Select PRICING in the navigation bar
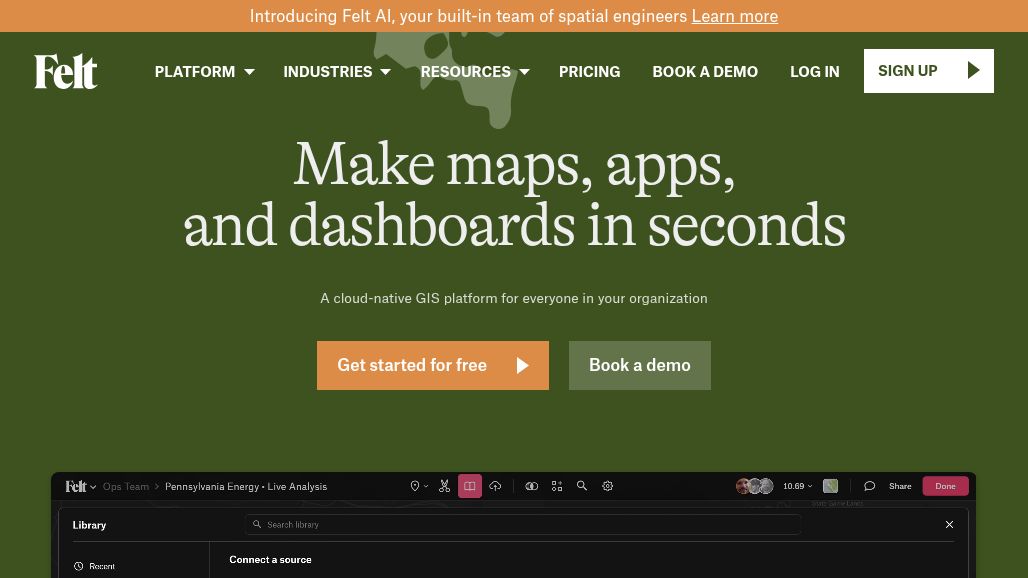1028x578 pixels. click(589, 71)
